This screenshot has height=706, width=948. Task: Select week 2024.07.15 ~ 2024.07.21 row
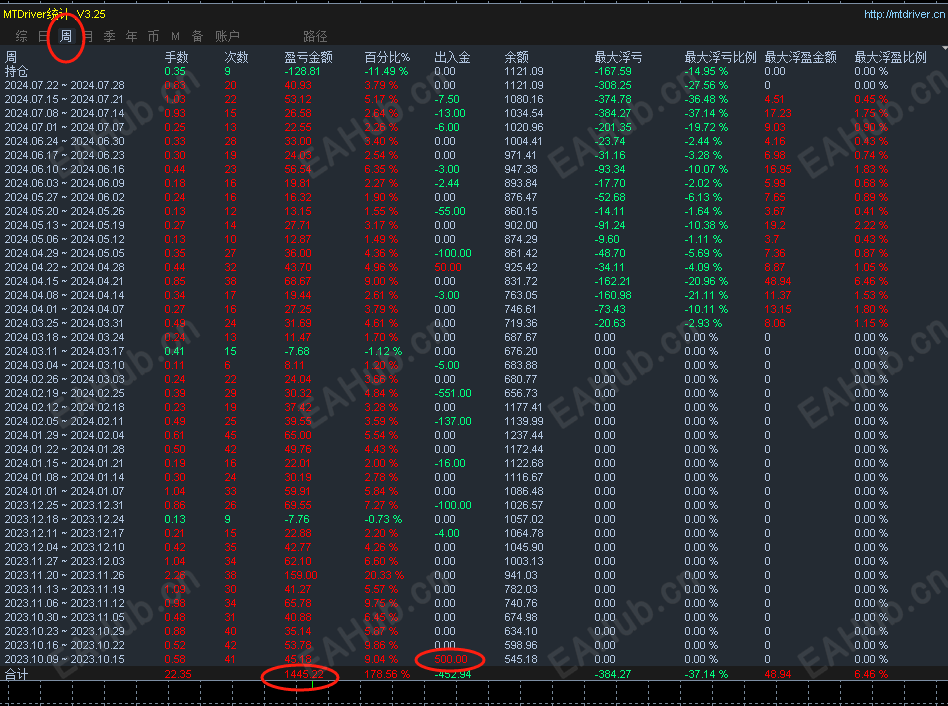pyautogui.click(x=474, y=99)
